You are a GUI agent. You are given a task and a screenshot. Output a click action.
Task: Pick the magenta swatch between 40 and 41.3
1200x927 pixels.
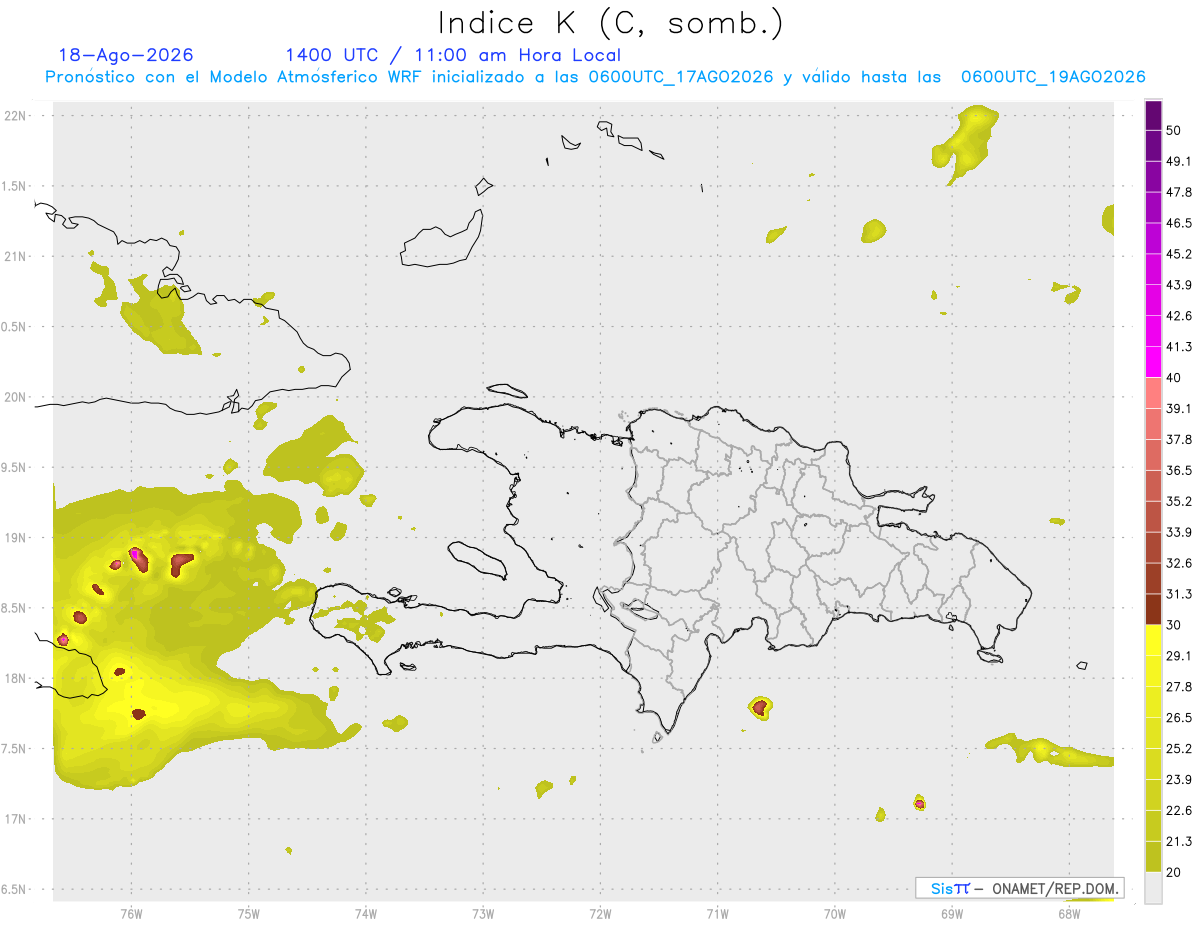pos(1153,362)
